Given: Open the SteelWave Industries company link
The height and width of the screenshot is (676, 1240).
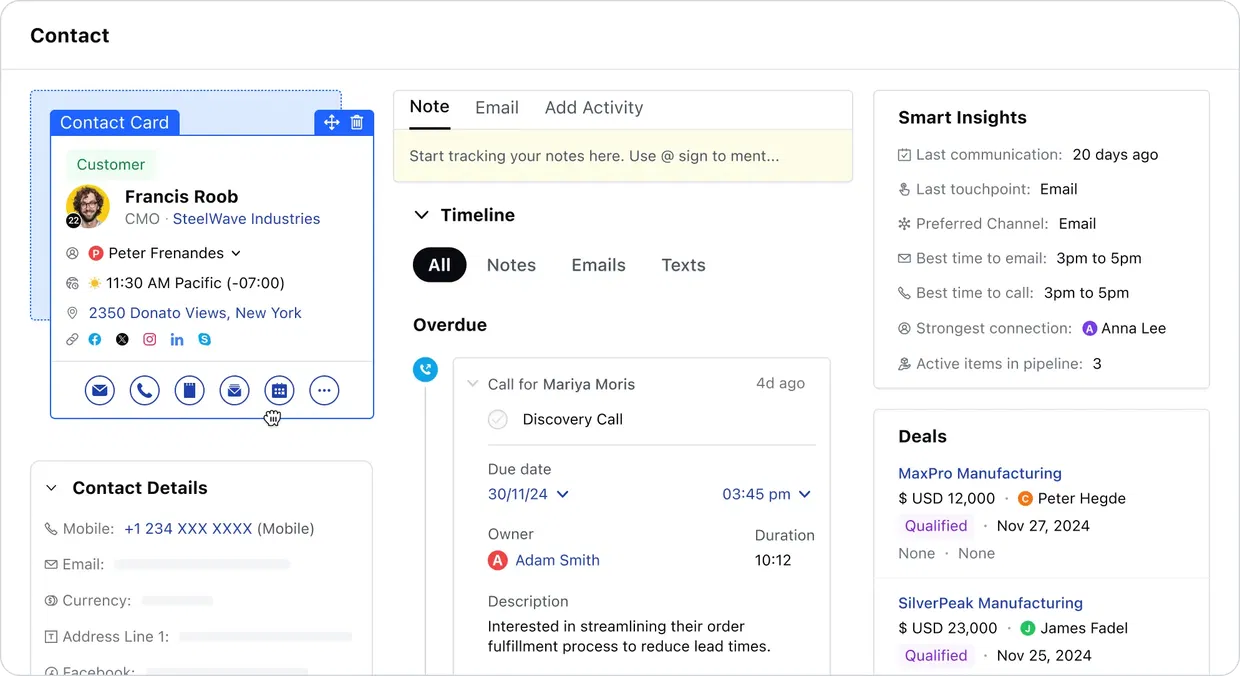Looking at the screenshot, I should pyautogui.click(x=246, y=219).
